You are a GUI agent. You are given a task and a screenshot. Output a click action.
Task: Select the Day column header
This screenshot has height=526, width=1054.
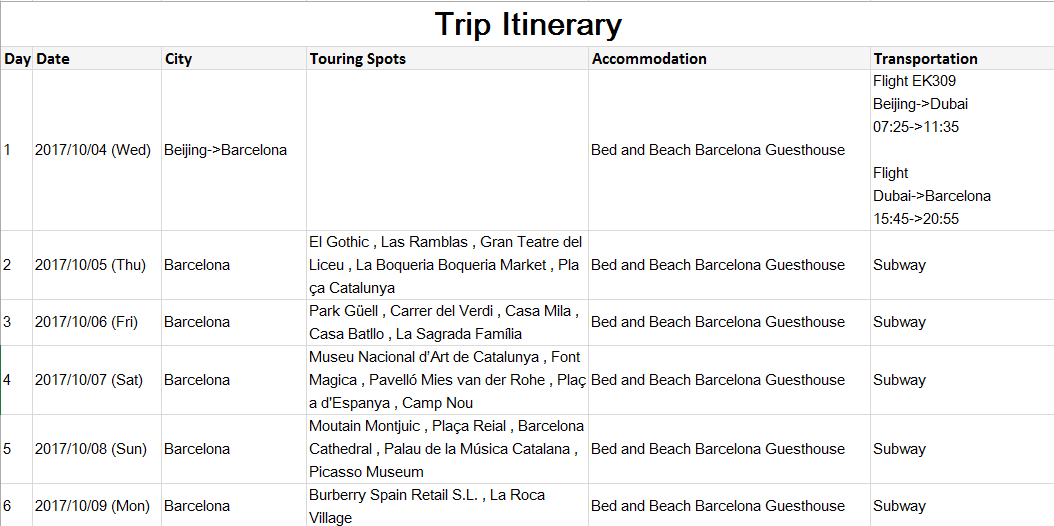click(x=17, y=59)
